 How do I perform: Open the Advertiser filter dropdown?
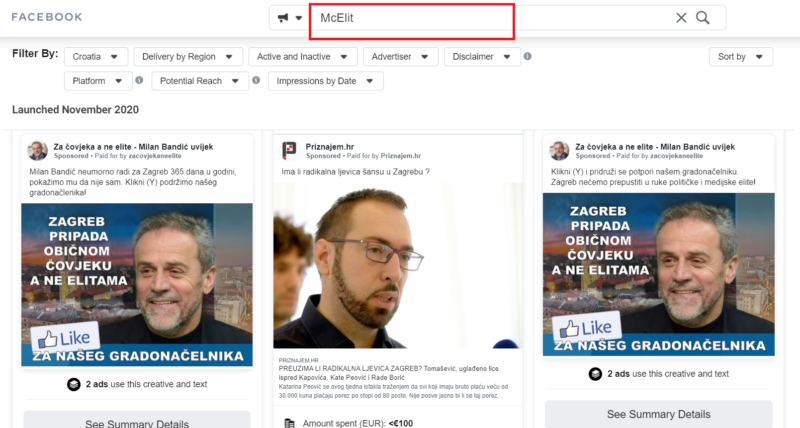[x=401, y=57]
